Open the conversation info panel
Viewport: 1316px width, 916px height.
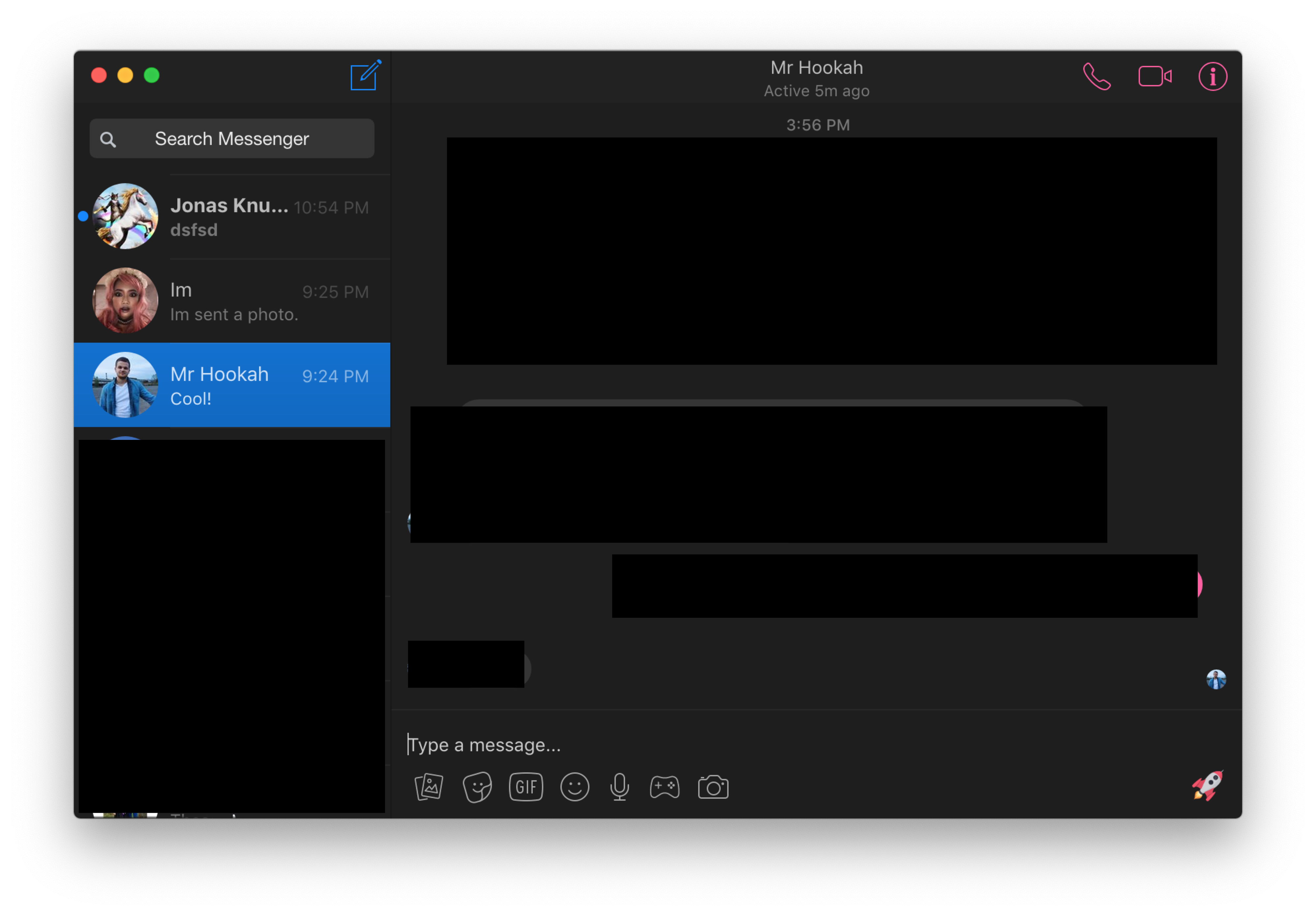1212,77
